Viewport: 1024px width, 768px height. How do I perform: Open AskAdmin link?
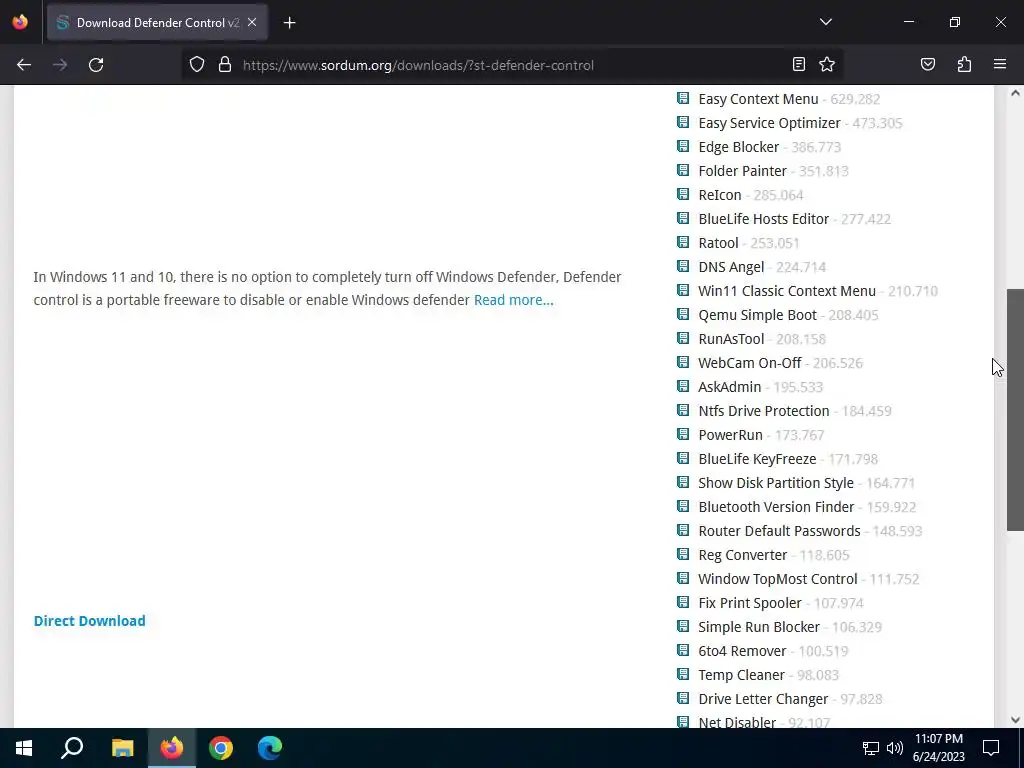[729, 387]
